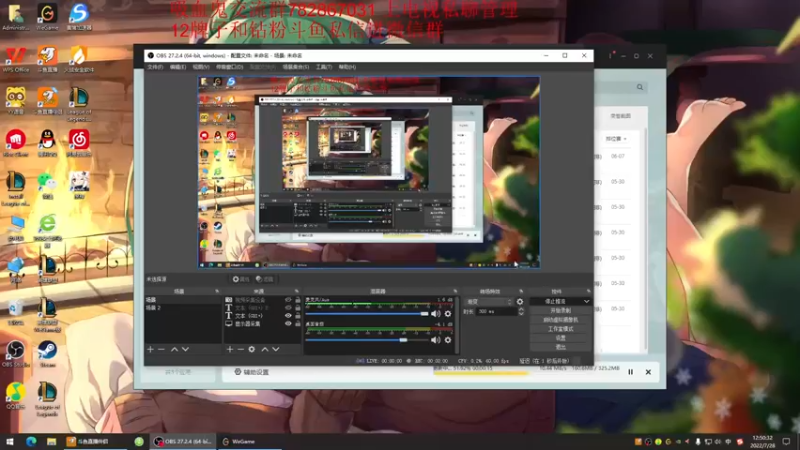Click Exit button in OBS Controls
This screenshot has height=450, width=800.
coord(560,347)
